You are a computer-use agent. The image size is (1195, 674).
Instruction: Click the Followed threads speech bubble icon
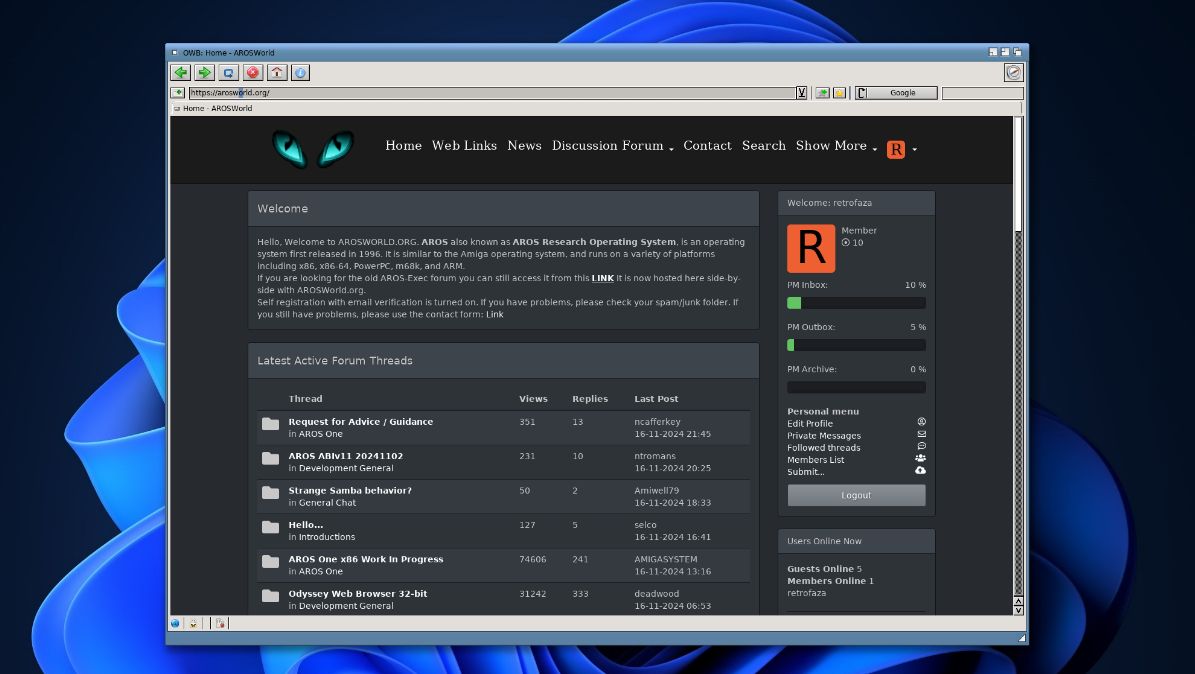(921, 446)
